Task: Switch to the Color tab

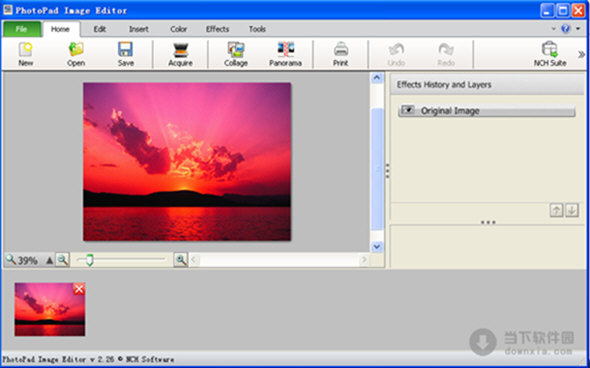Action: tap(178, 29)
